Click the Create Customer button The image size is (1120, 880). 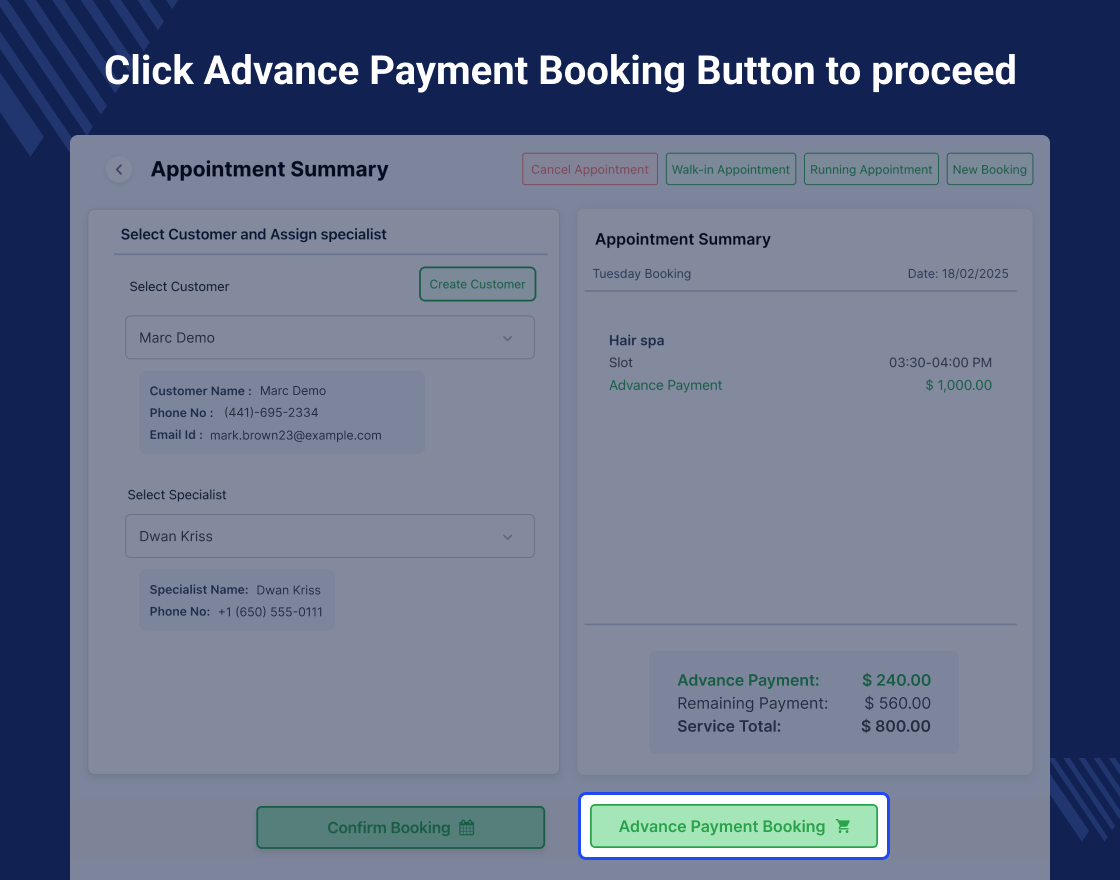click(477, 284)
